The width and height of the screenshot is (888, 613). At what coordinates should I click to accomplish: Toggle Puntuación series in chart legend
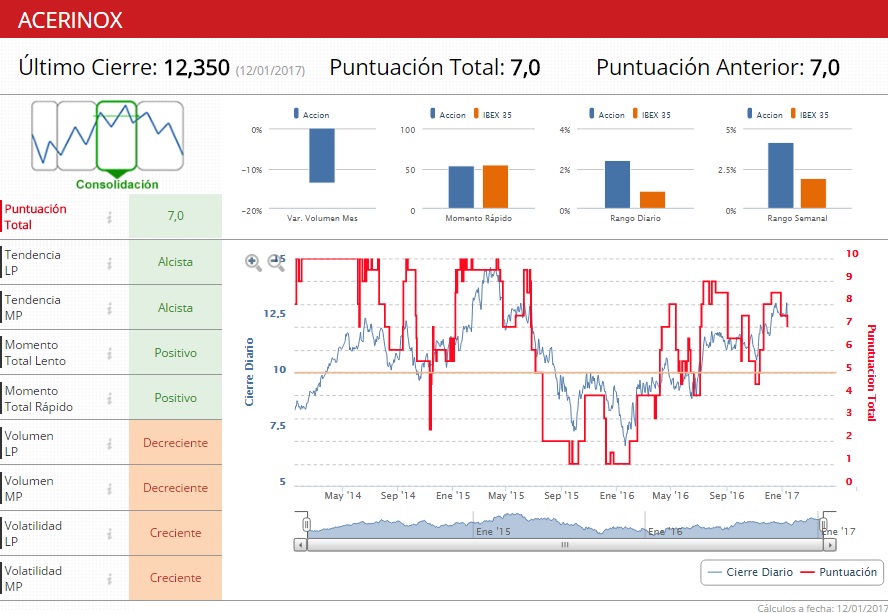(839, 572)
